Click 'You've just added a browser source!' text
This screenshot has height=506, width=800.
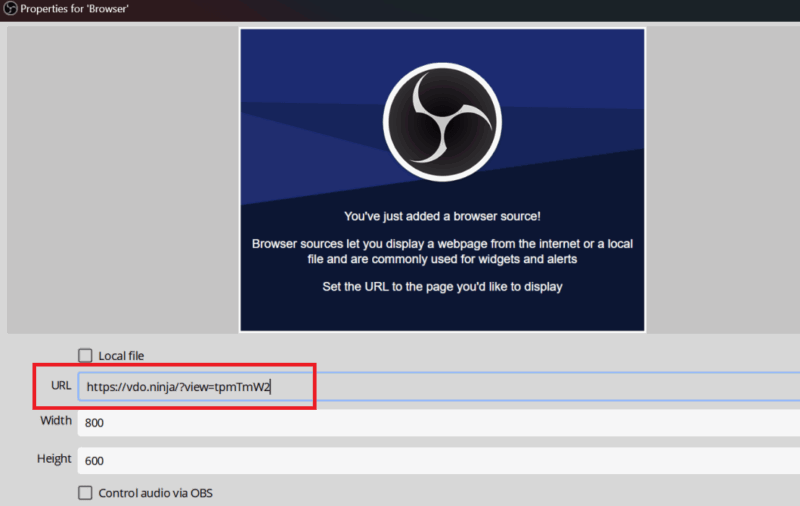[442, 216]
